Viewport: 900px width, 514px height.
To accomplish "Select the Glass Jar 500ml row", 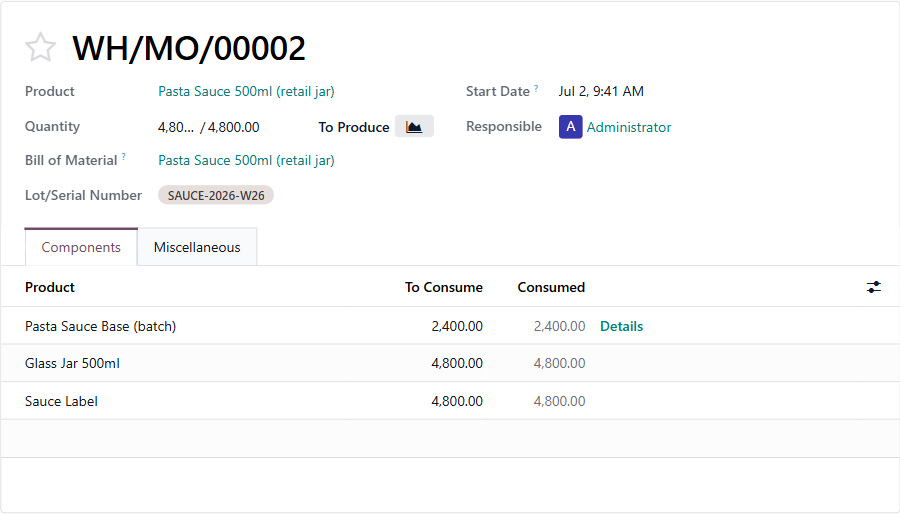I will [450, 363].
